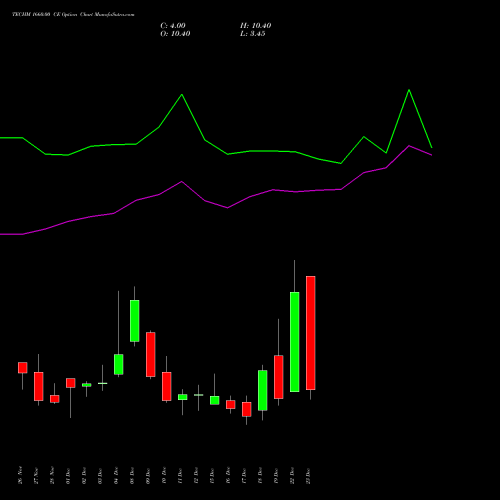Select the high value 'H: 10.40'

click(x=255, y=26)
